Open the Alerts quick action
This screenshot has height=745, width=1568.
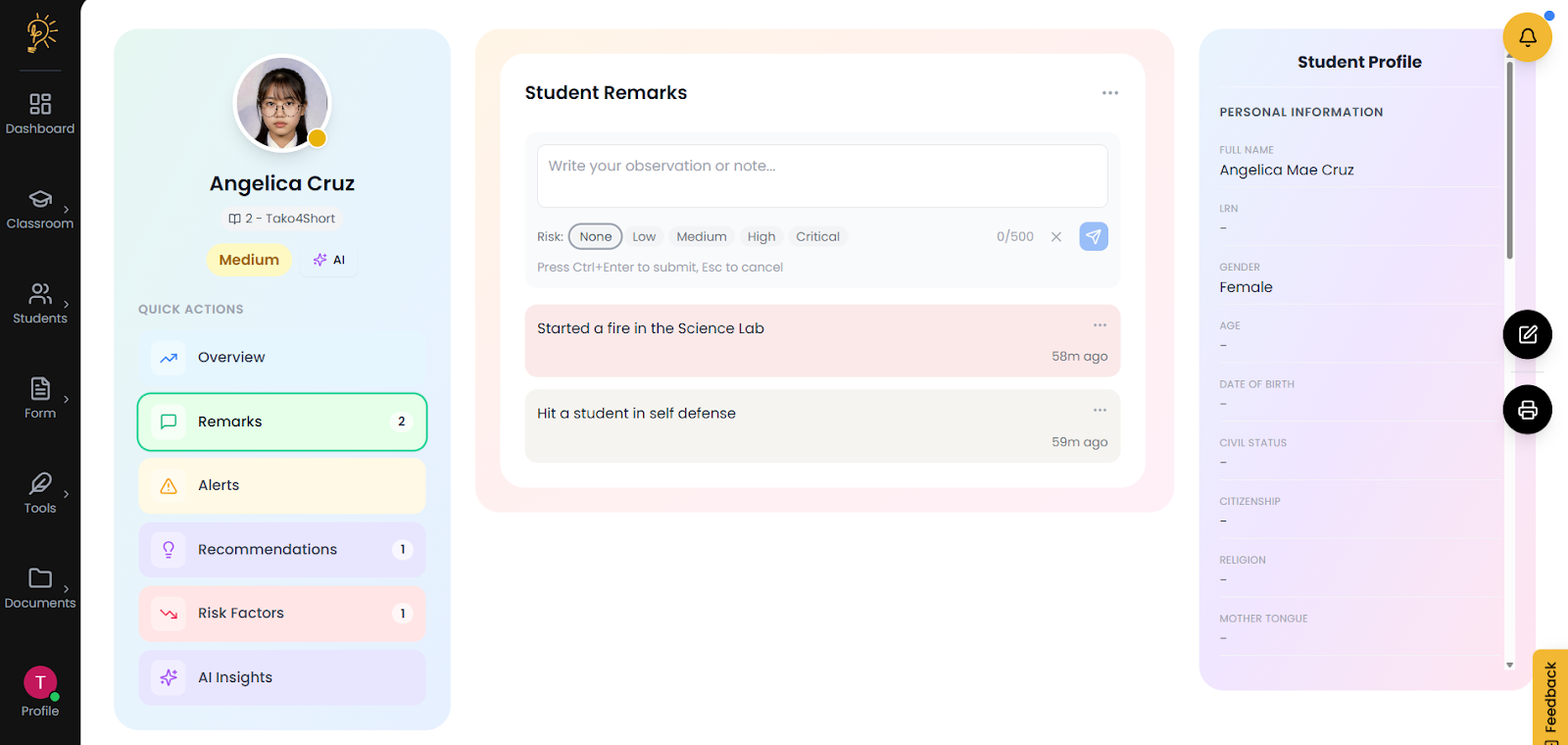(282, 485)
